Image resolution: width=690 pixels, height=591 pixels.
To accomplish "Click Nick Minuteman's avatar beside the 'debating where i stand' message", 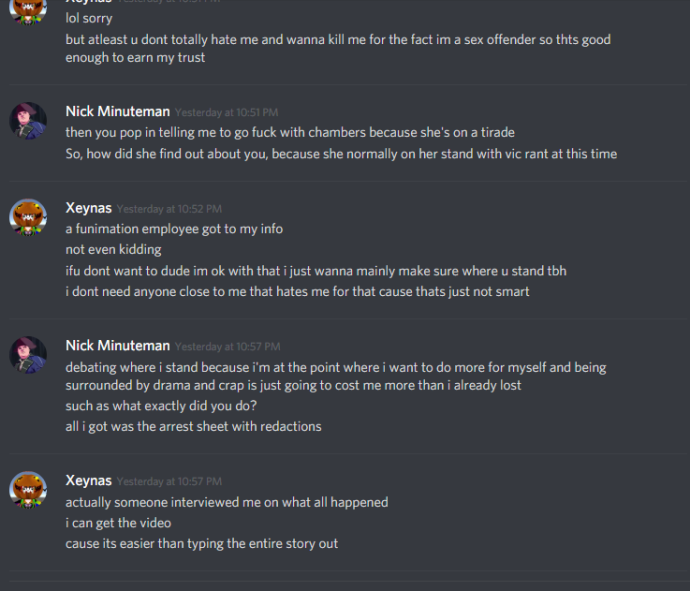I will [28, 355].
